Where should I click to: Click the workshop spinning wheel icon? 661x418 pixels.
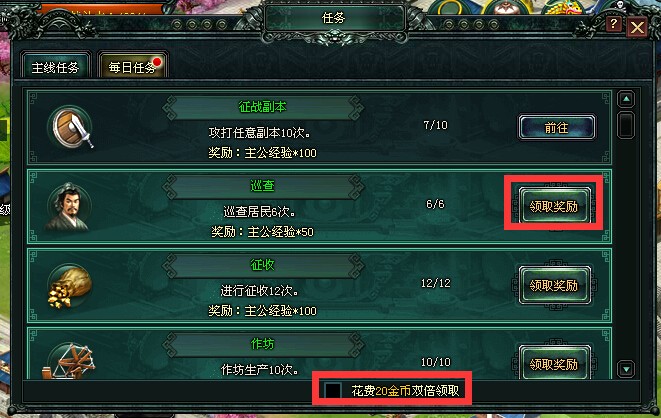[x=69, y=361]
